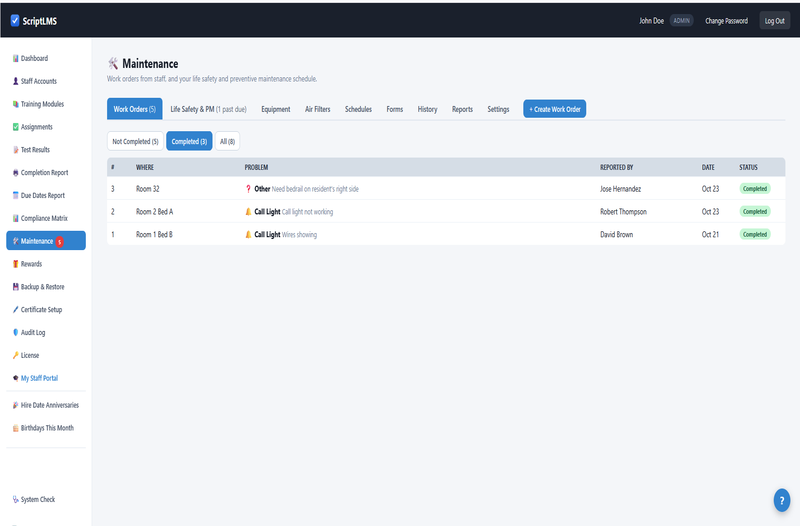The width and height of the screenshot is (800, 526).
Task: Click the Staff Accounts person icon
Action: click(15, 81)
